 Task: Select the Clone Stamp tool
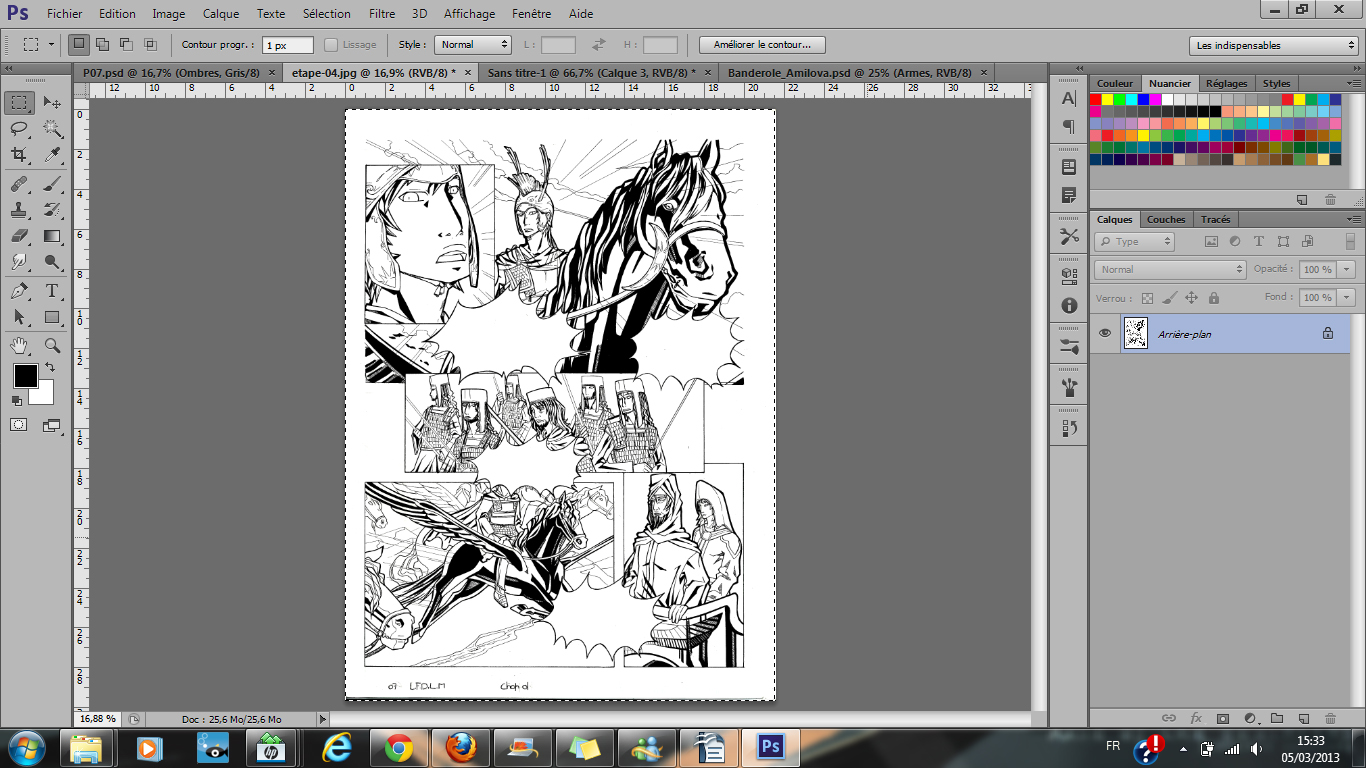click(x=19, y=210)
